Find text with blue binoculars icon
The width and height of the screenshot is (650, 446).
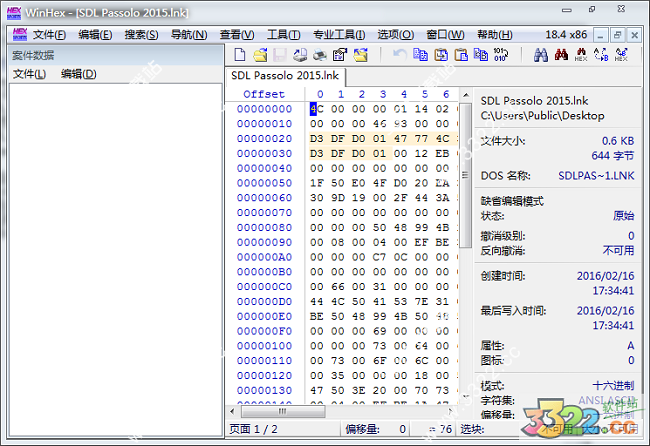pyautogui.click(x=541, y=55)
